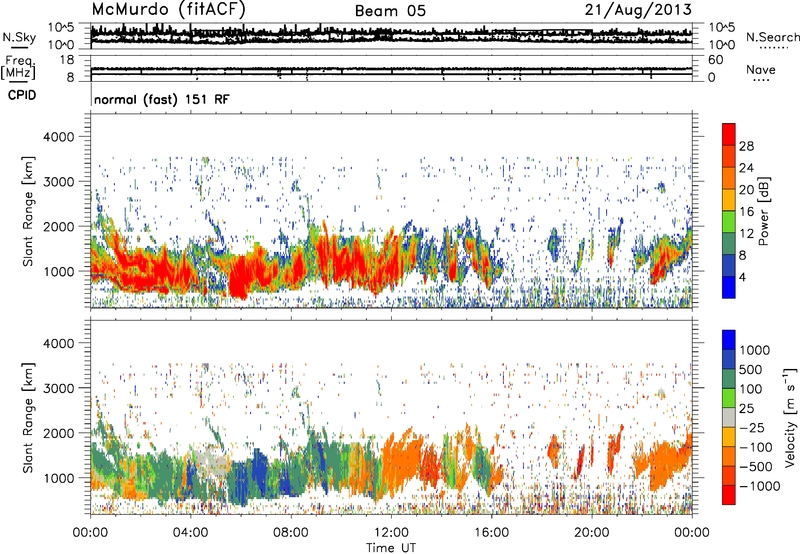
Task: Click the 1000 tick in power panel
Action: click(x=58, y=271)
